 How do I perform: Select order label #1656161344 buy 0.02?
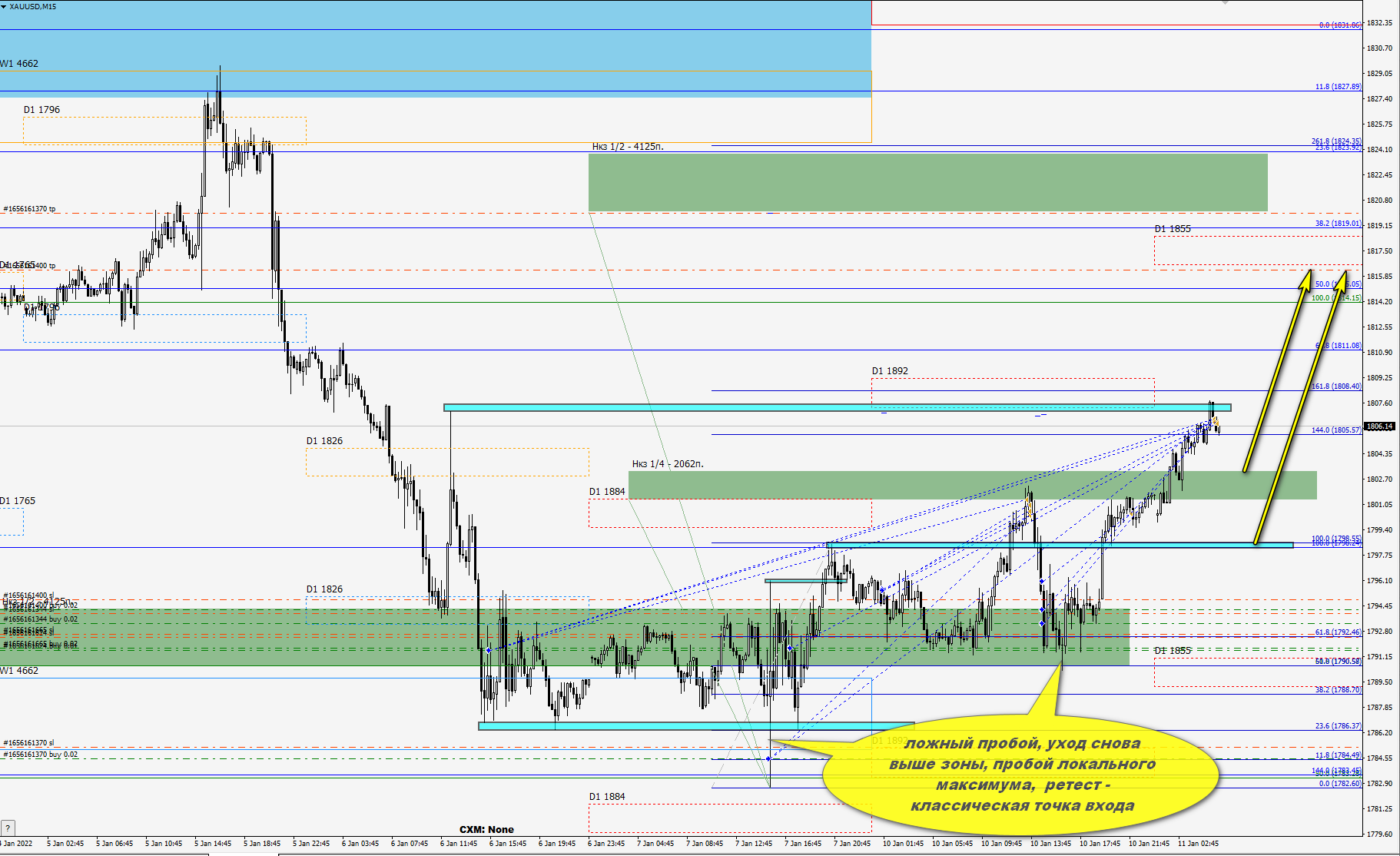point(41,619)
